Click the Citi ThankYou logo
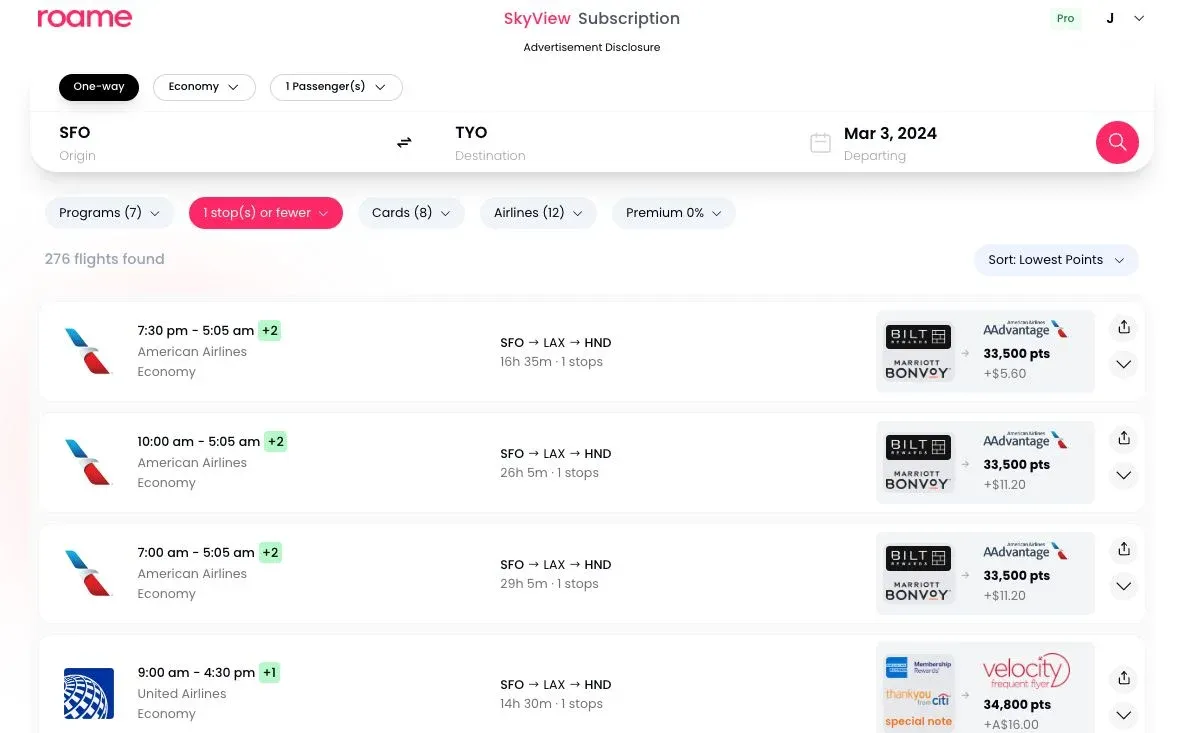The width and height of the screenshot is (1184, 733). coord(917,697)
